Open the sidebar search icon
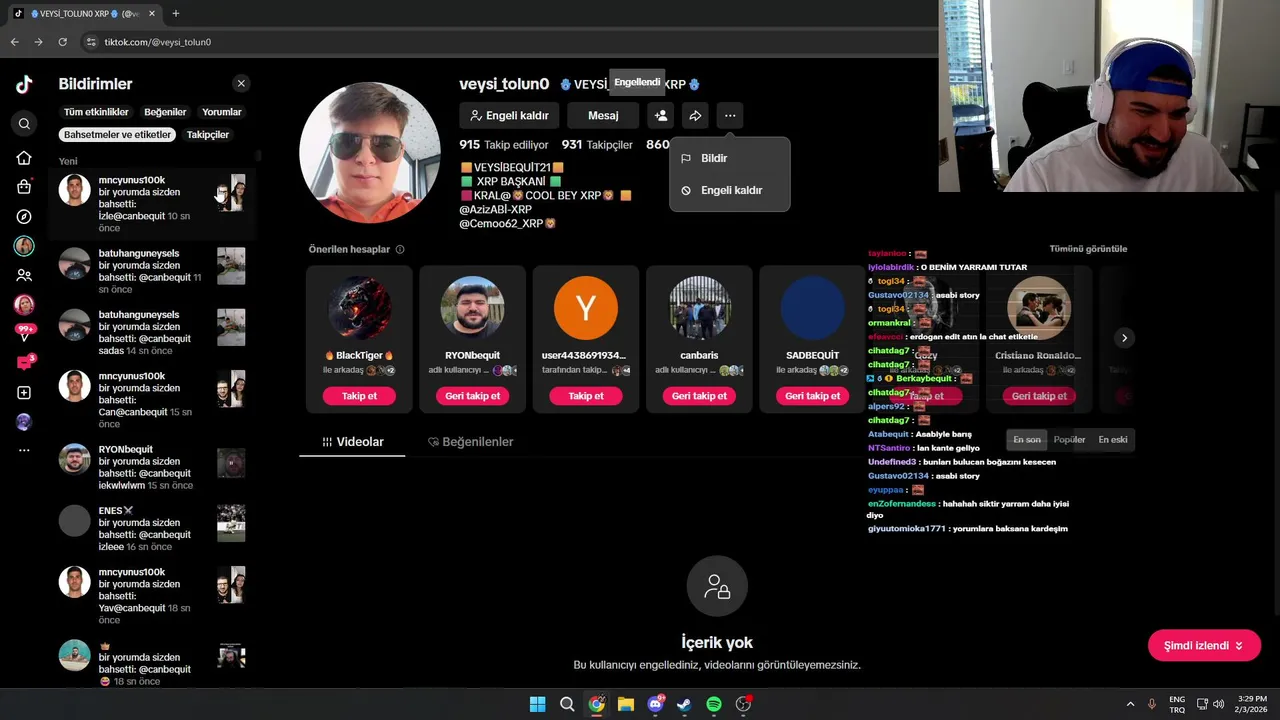This screenshot has height=720, width=1280. point(24,124)
